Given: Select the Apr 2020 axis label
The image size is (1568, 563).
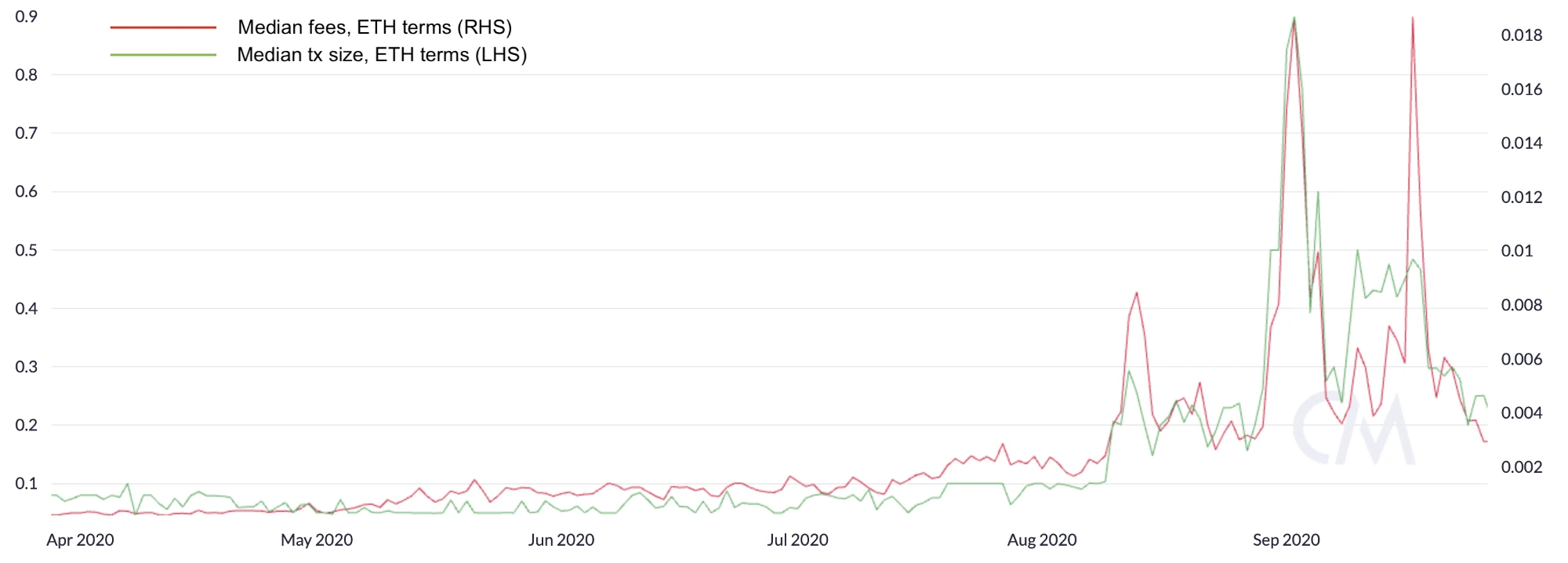Looking at the screenshot, I should [x=80, y=539].
